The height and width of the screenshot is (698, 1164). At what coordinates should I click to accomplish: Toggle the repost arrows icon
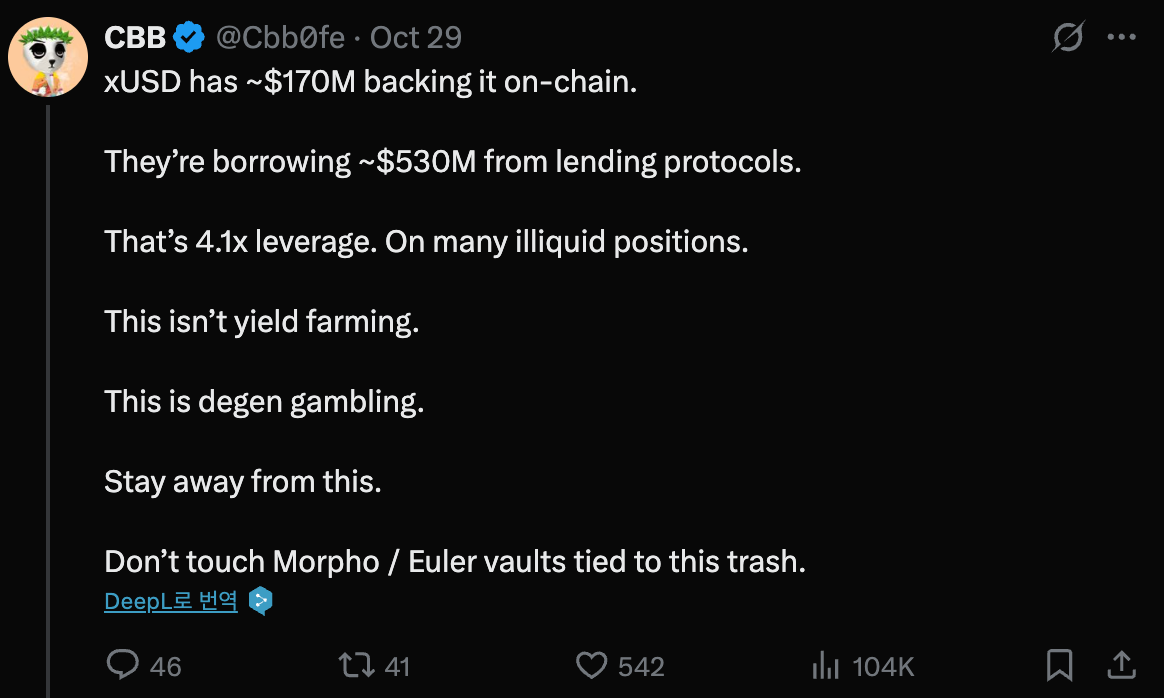point(352,665)
